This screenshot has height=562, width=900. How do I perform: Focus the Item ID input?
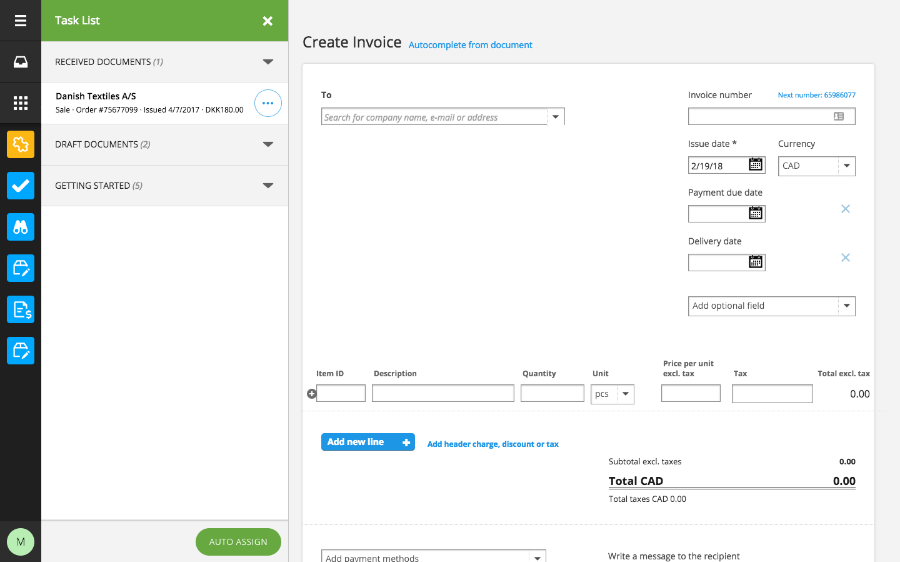(x=341, y=393)
